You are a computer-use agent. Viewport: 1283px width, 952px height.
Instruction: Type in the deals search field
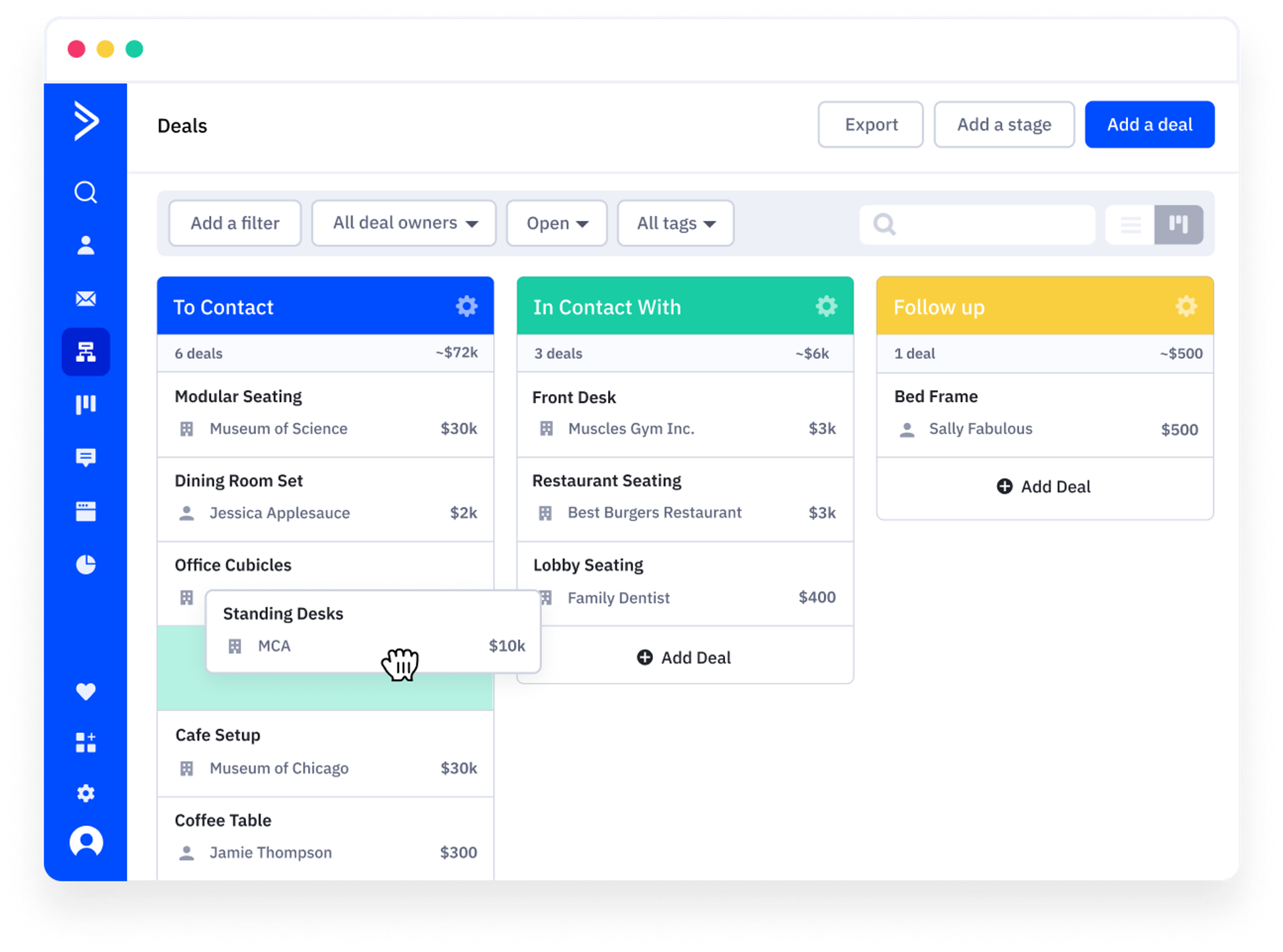coord(976,224)
